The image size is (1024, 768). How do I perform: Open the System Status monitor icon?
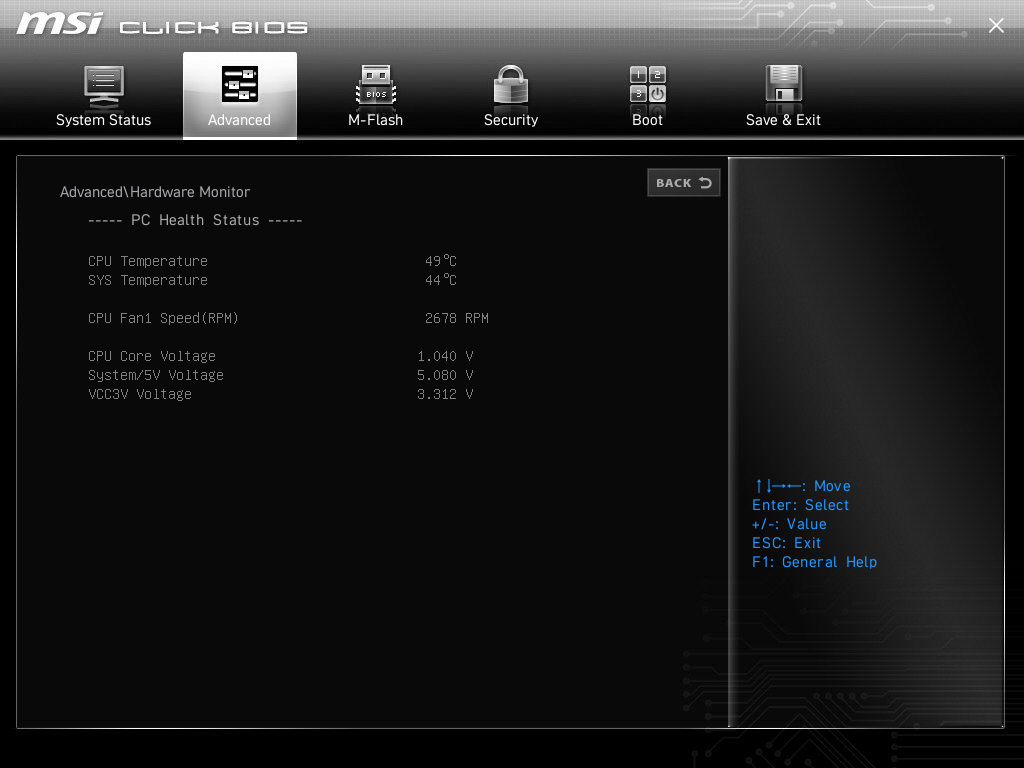point(104,86)
